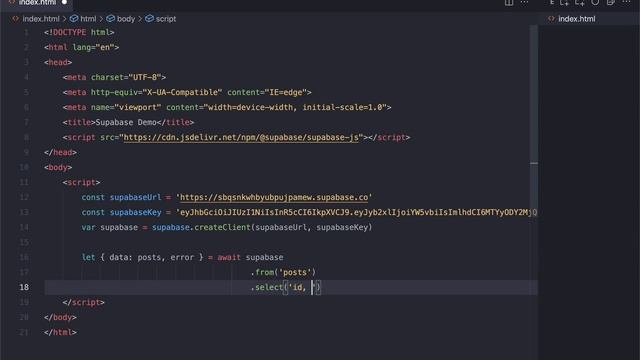Click the 'await' keyword on line 16

(229, 258)
